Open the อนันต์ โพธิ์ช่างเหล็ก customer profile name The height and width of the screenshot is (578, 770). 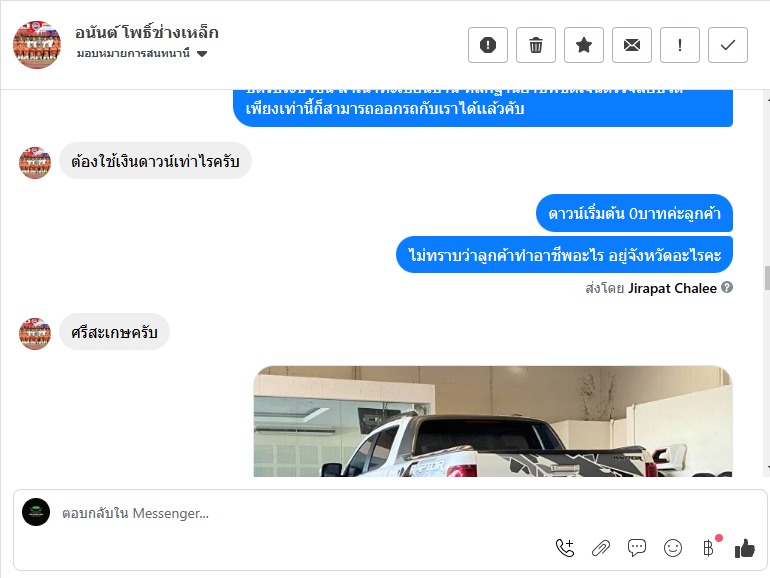(x=147, y=33)
